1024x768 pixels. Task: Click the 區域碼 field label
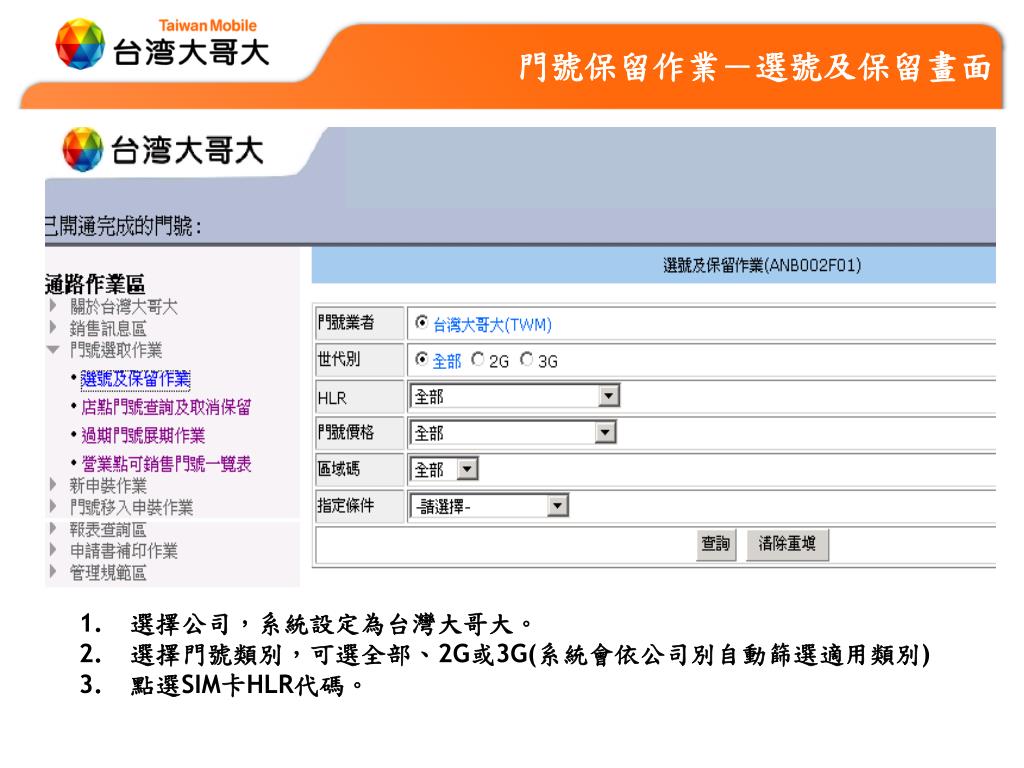tap(338, 469)
